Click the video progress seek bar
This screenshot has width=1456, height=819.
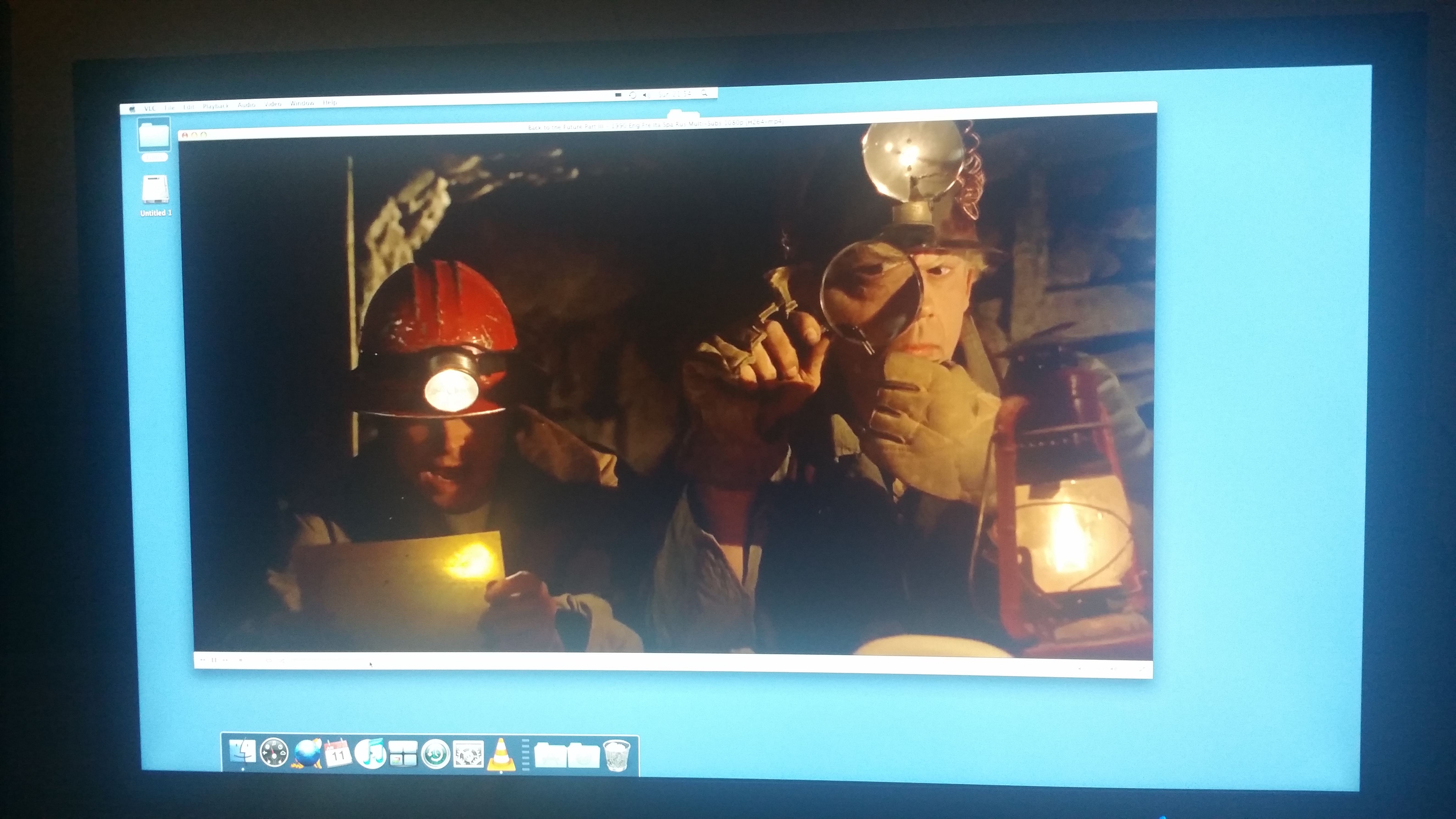pos(339,659)
